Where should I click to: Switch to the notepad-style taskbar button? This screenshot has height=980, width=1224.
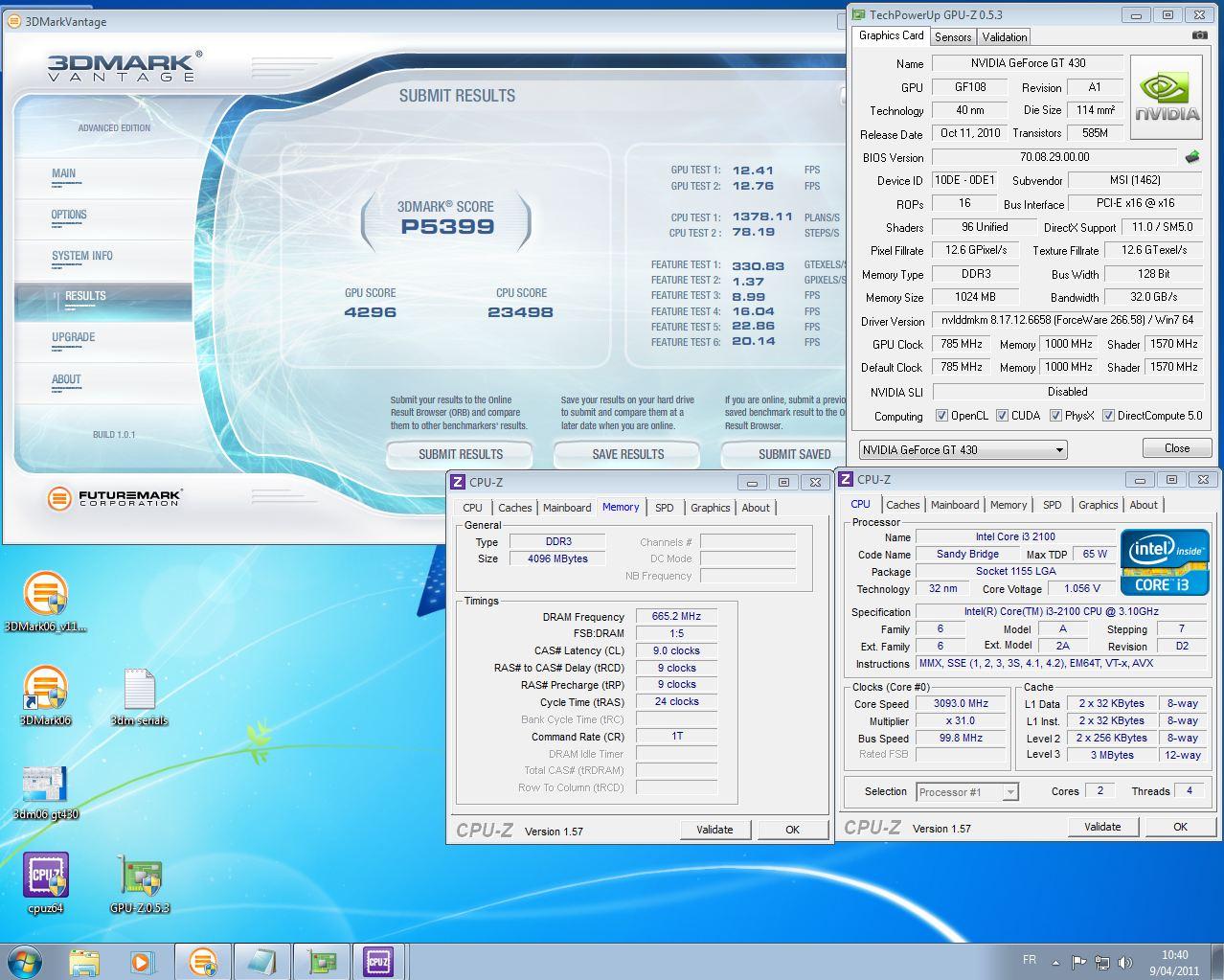[x=261, y=961]
